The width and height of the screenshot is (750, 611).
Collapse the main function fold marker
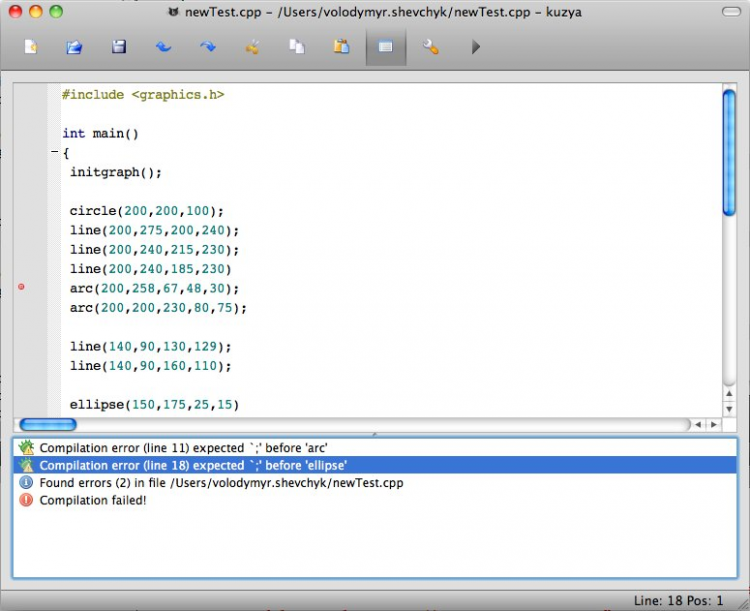point(54,153)
